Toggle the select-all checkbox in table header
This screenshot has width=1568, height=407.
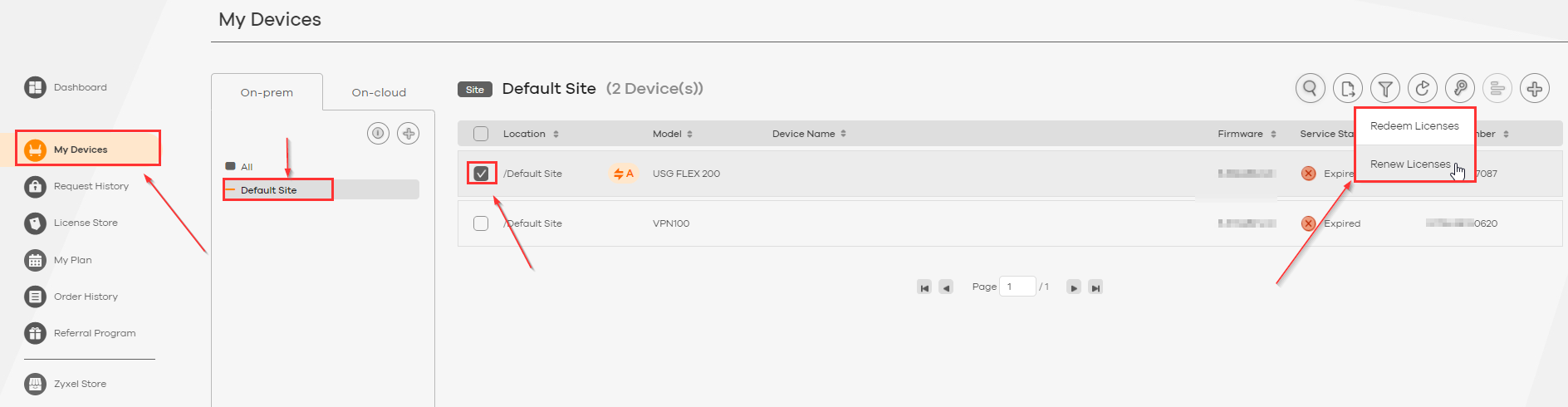pos(481,134)
